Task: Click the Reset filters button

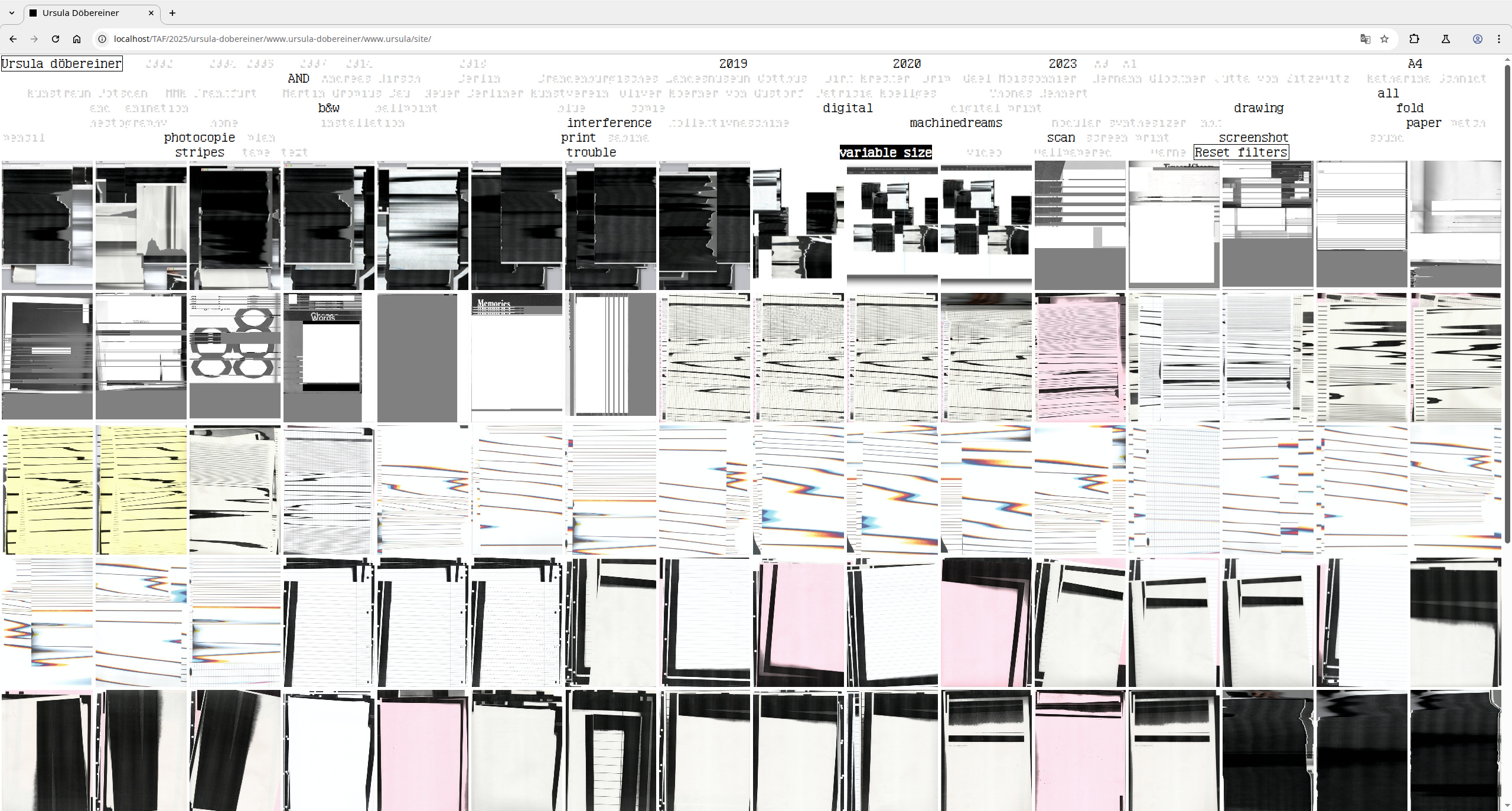Action: coord(1241,152)
